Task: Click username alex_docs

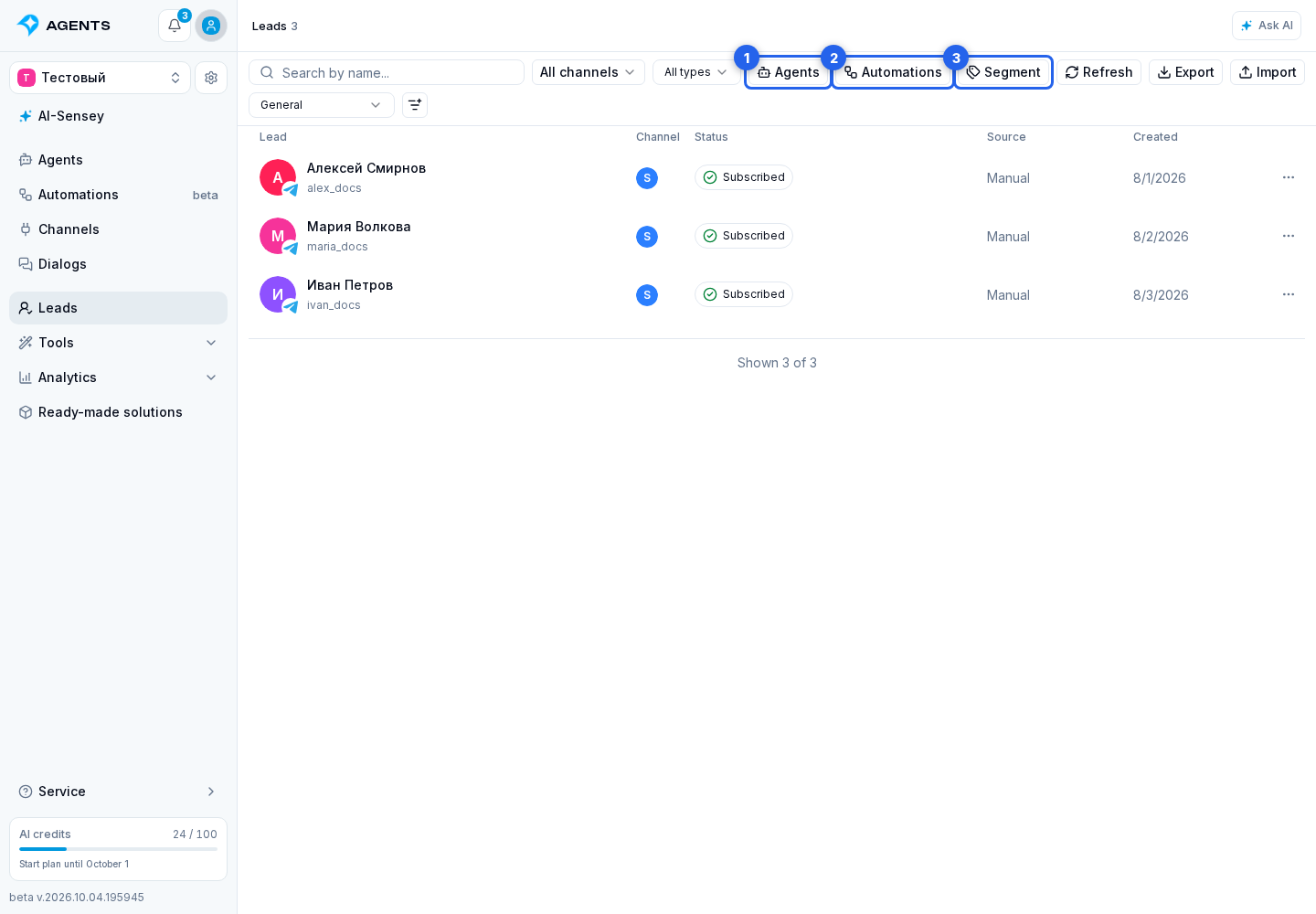Action: point(334,188)
